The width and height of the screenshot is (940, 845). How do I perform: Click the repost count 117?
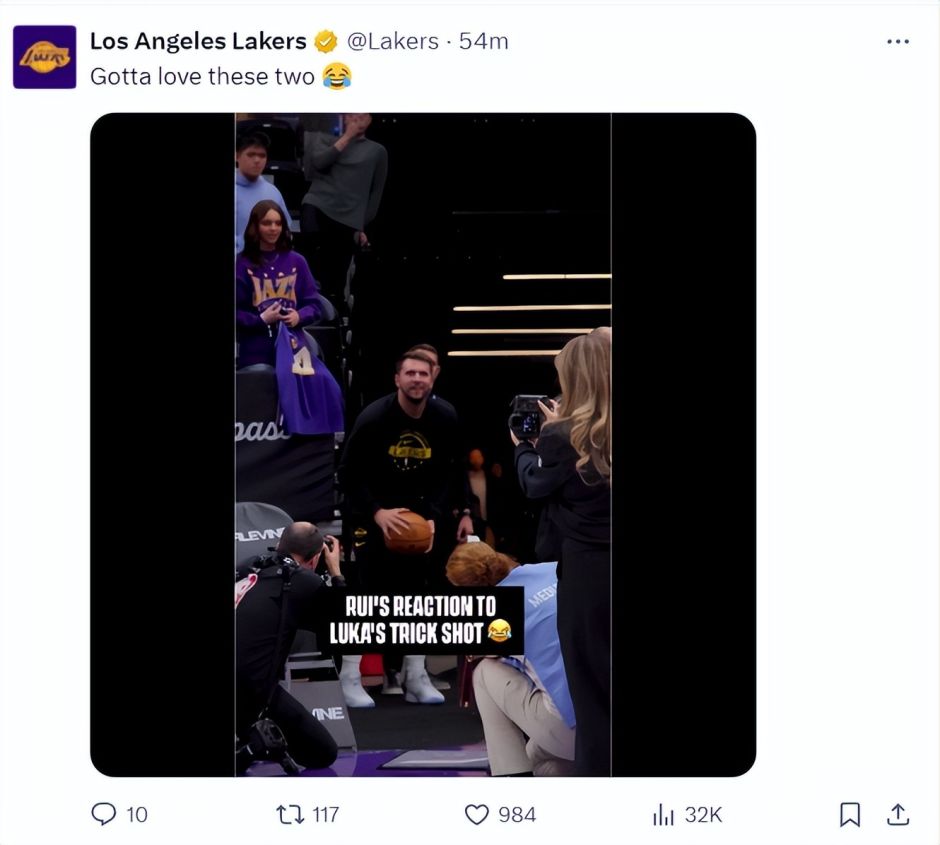coord(325,814)
